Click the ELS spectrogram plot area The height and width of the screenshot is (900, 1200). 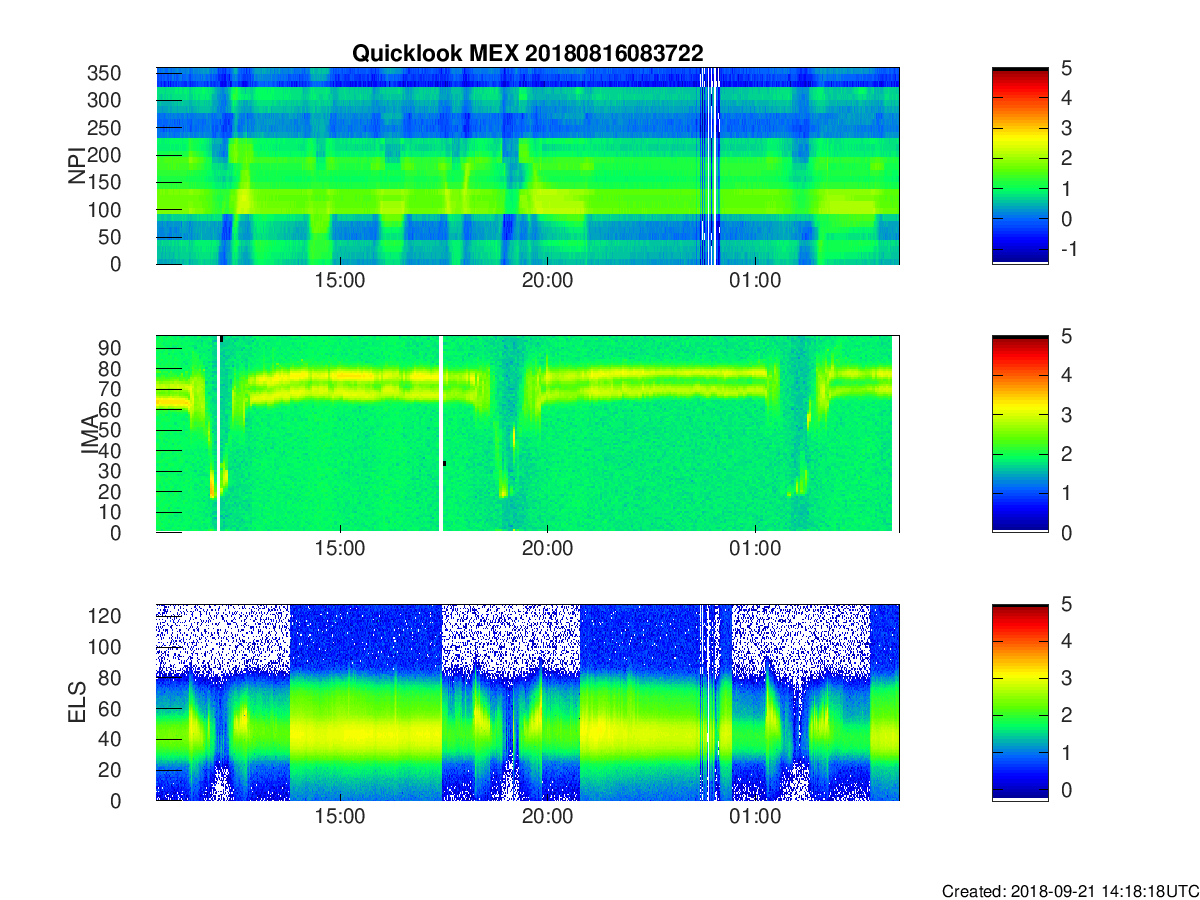(528, 702)
